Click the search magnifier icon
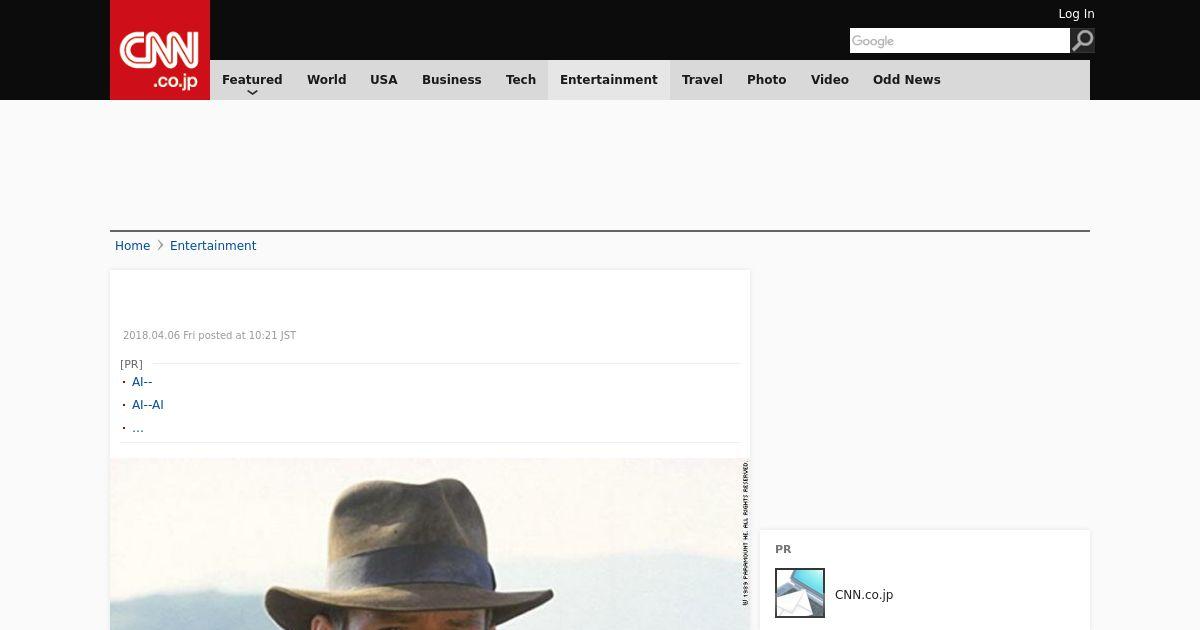 pyautogui.click(x=1082, y=40)
